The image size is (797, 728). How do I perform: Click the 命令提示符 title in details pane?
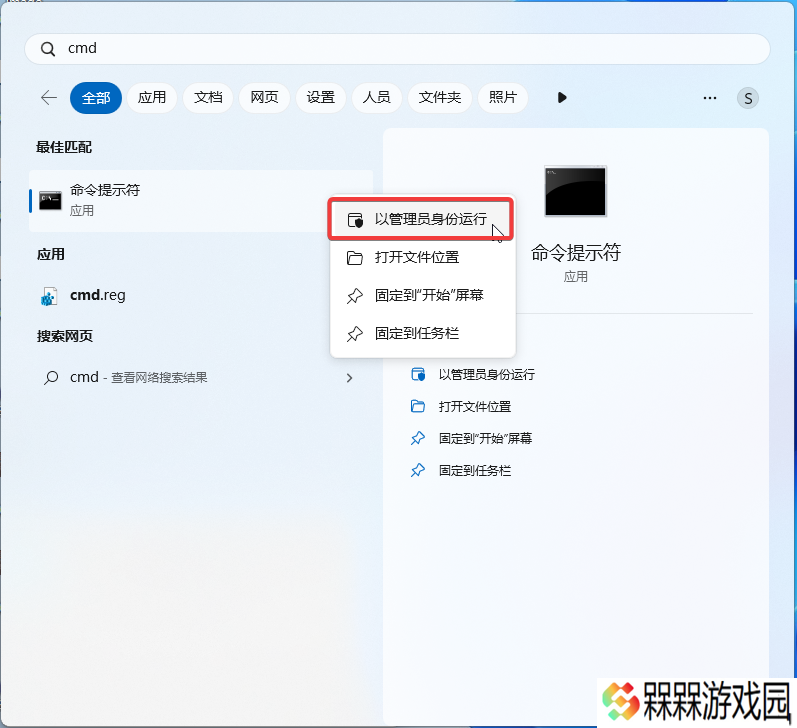pyautogui.click(x=575, y=253)
